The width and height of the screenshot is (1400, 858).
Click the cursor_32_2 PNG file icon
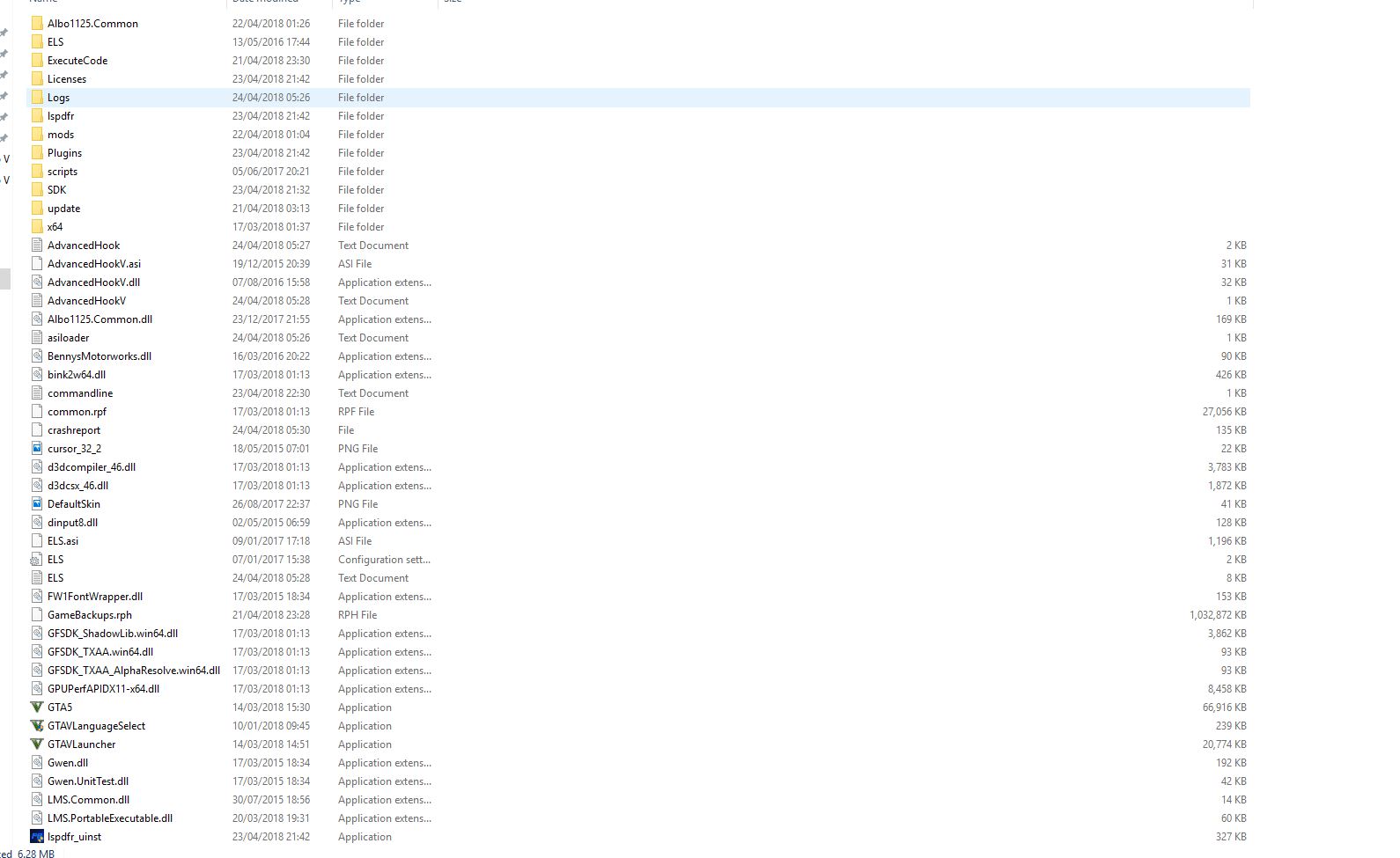click(37, 448)
